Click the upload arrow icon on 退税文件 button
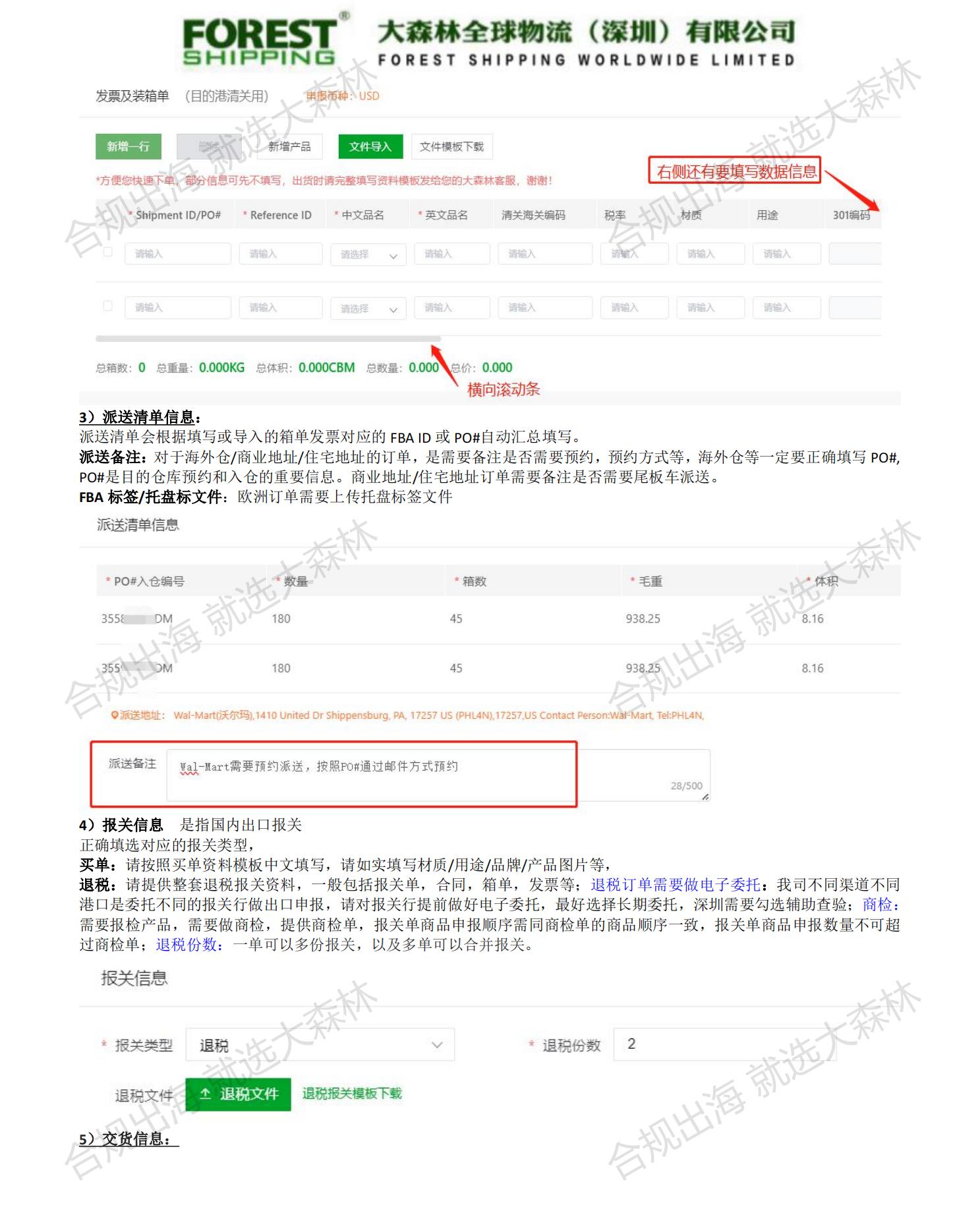The width and height of the screenshot is (980, 1232). 206,1094
